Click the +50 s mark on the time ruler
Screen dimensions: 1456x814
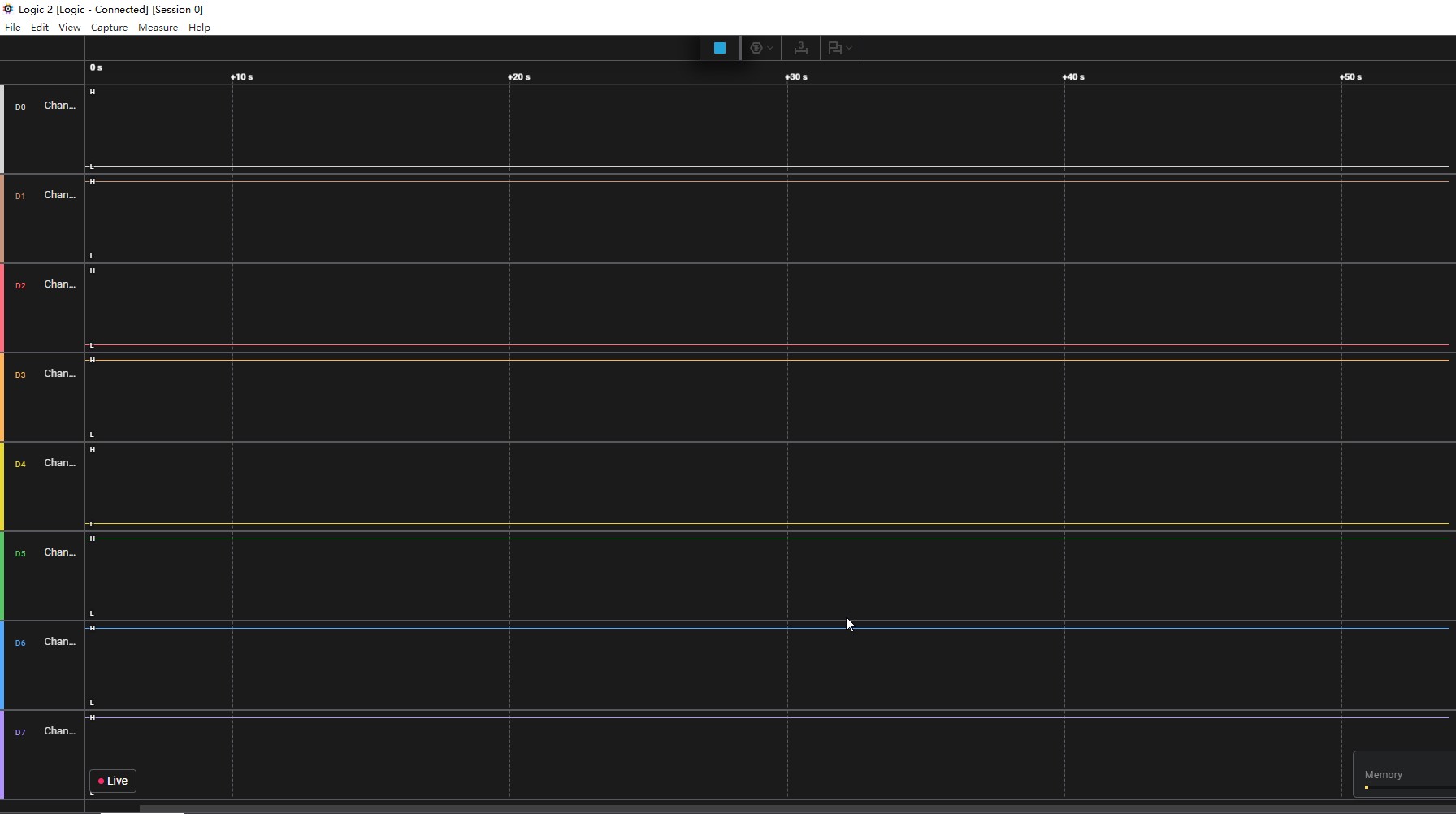point(1350,77)
